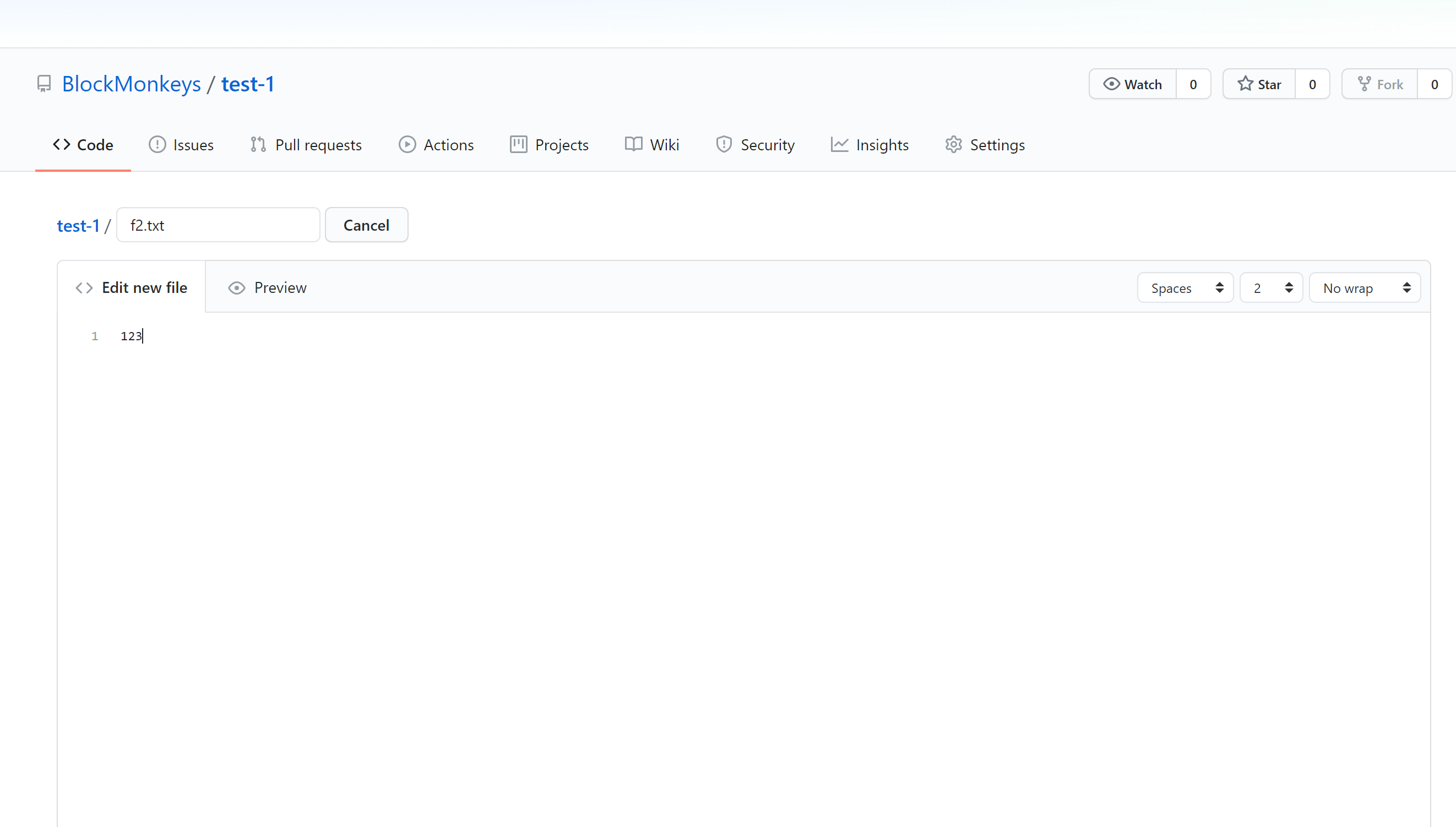Switch to the Preview tab

(x=268, y=288)
